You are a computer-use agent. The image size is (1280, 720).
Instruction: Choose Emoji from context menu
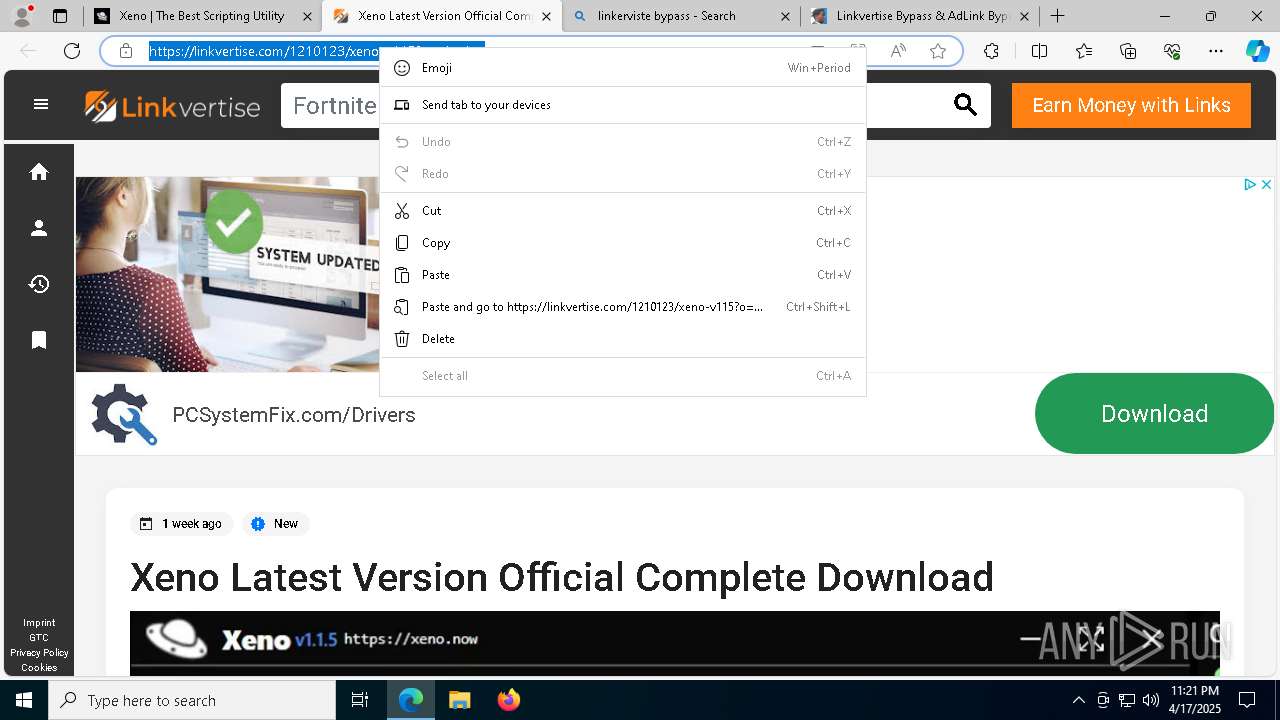(623, 68)
